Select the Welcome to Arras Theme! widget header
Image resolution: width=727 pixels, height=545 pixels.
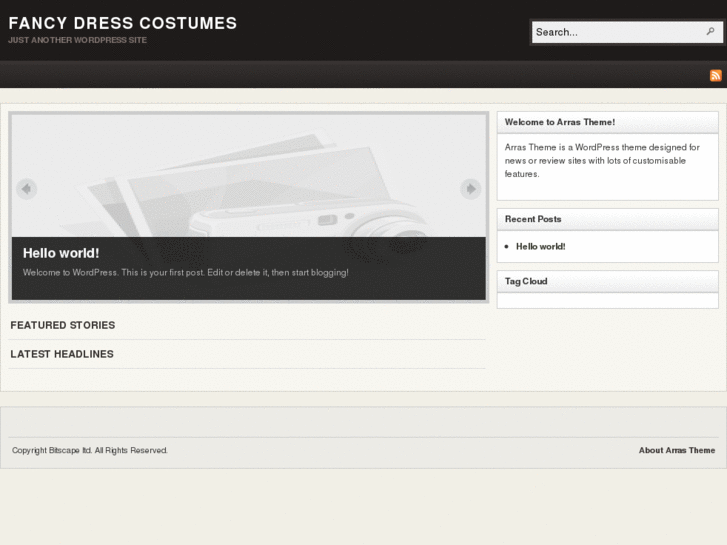pos(560,122)
